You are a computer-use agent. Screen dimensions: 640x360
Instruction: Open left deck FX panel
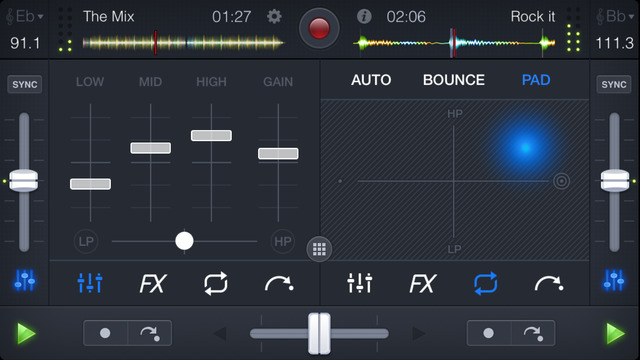click(x=153, y=283)
